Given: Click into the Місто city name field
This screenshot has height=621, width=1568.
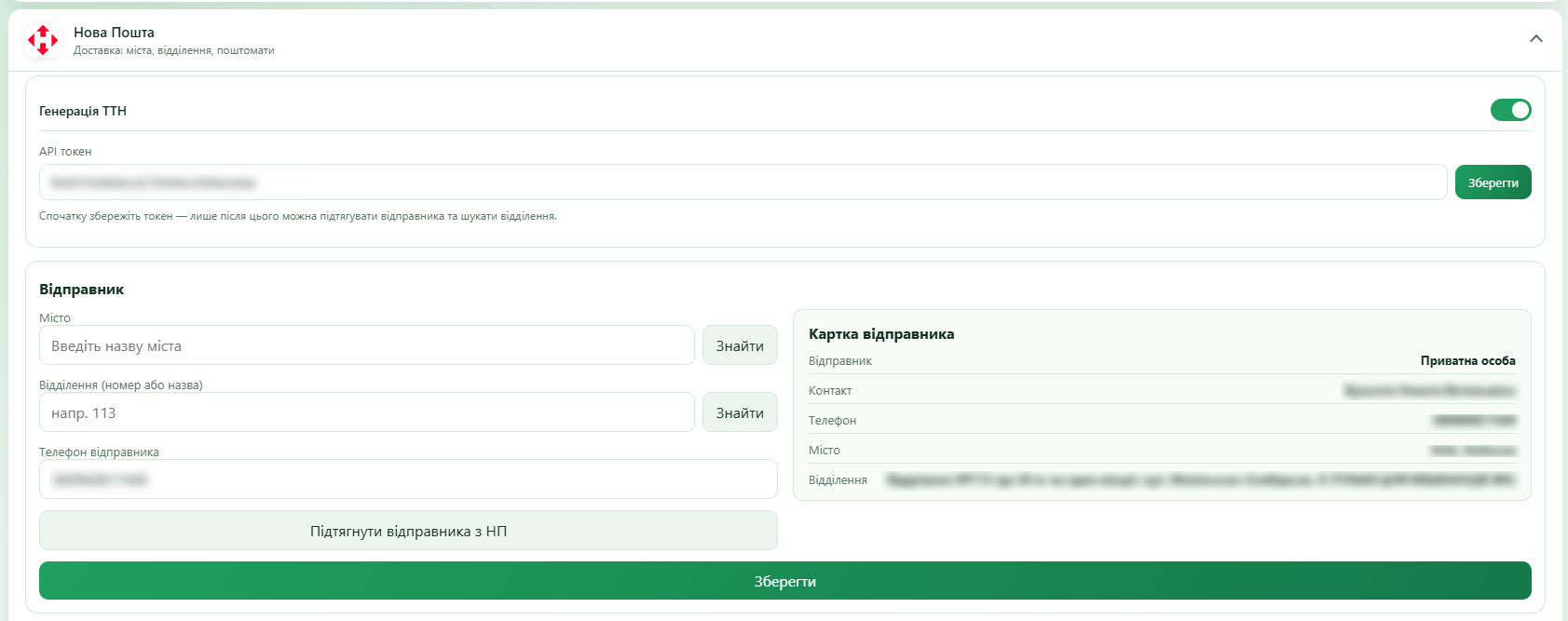Looking at the screenshot, I should (367, 345).
